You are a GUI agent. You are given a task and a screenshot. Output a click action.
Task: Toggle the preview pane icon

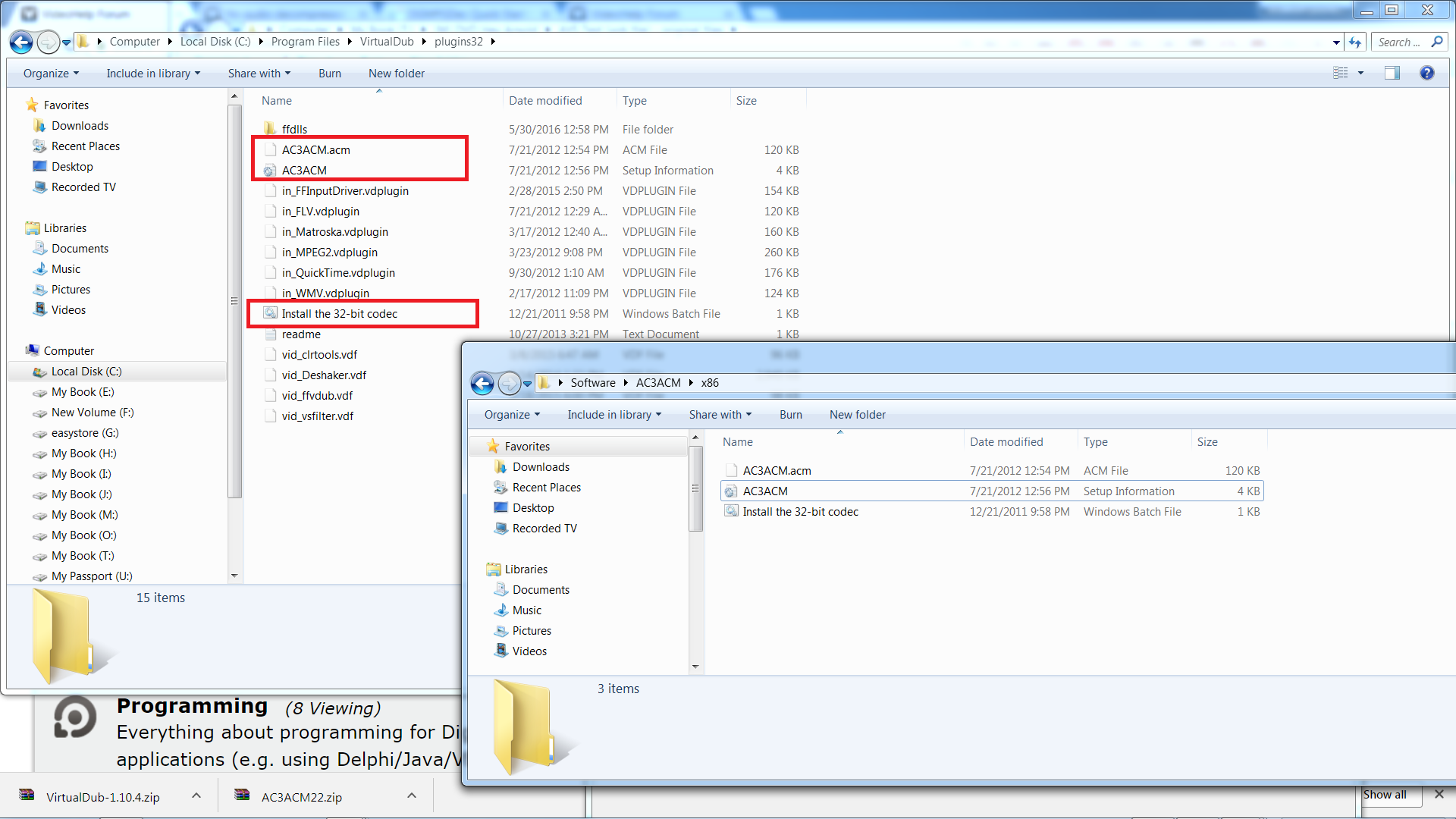click(x=1392, y=73)
